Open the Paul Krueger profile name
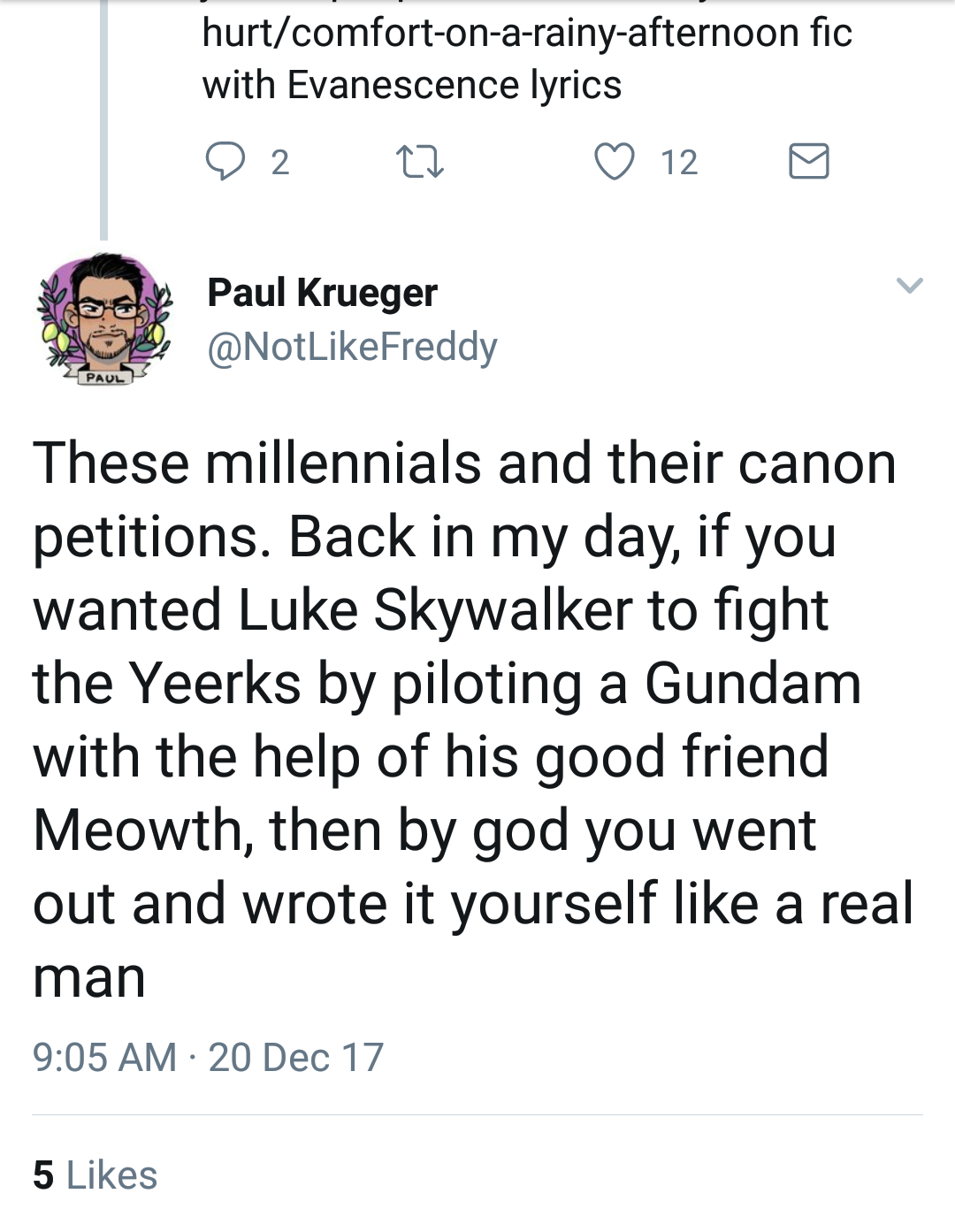The image size is (955, 1232). 322,293
